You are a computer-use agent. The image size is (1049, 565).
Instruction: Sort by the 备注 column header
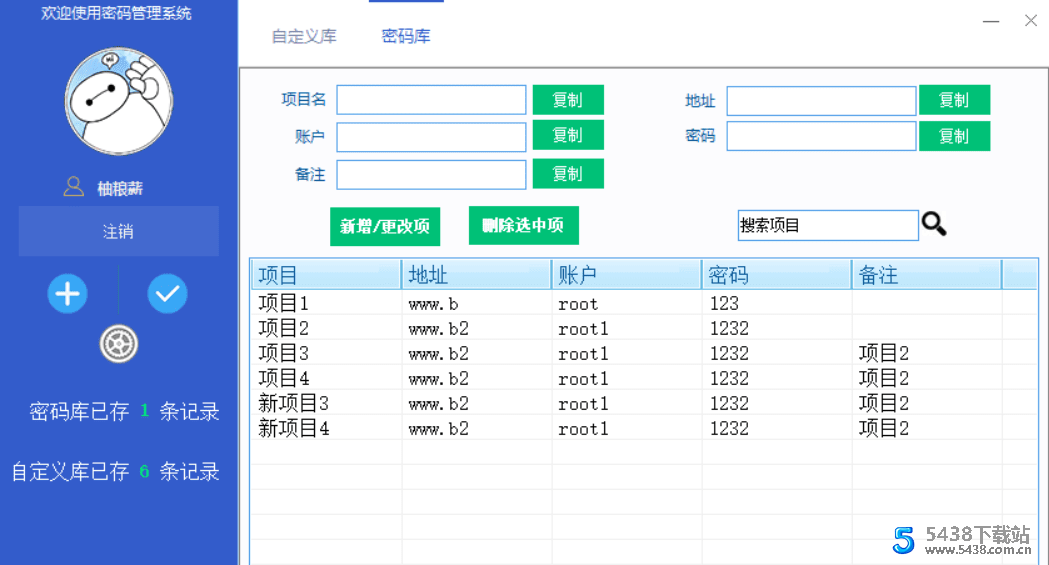pyautogui.click(x=927, y=275)
